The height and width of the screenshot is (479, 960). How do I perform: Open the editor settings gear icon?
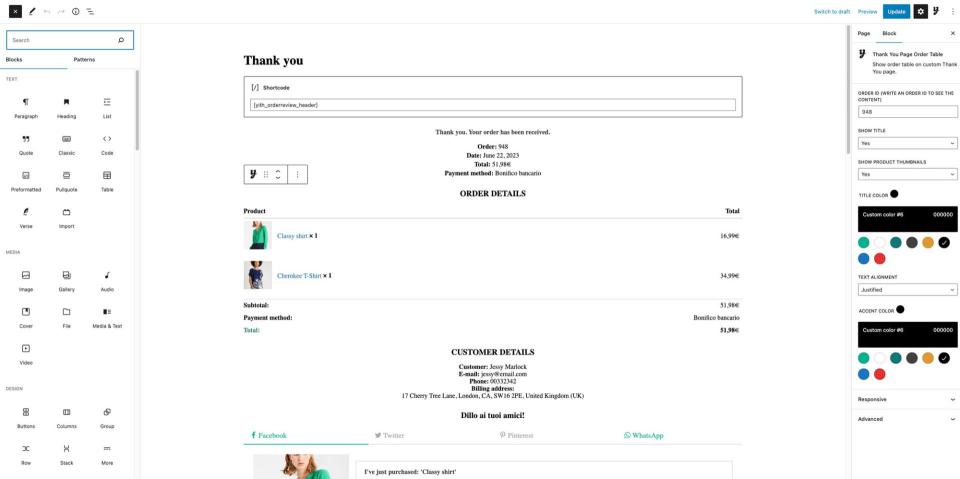[920, 11]
